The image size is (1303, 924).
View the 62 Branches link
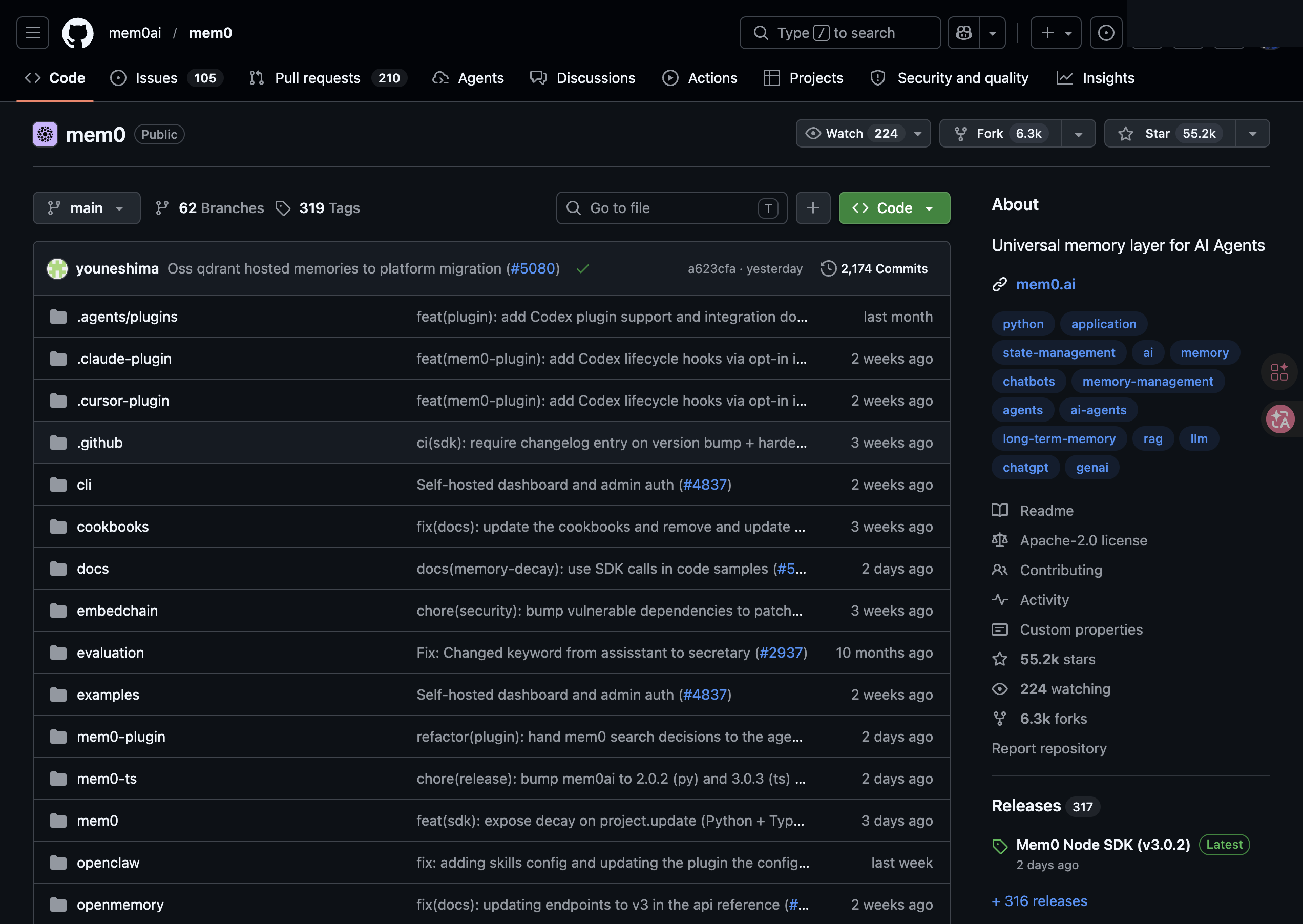210,208
